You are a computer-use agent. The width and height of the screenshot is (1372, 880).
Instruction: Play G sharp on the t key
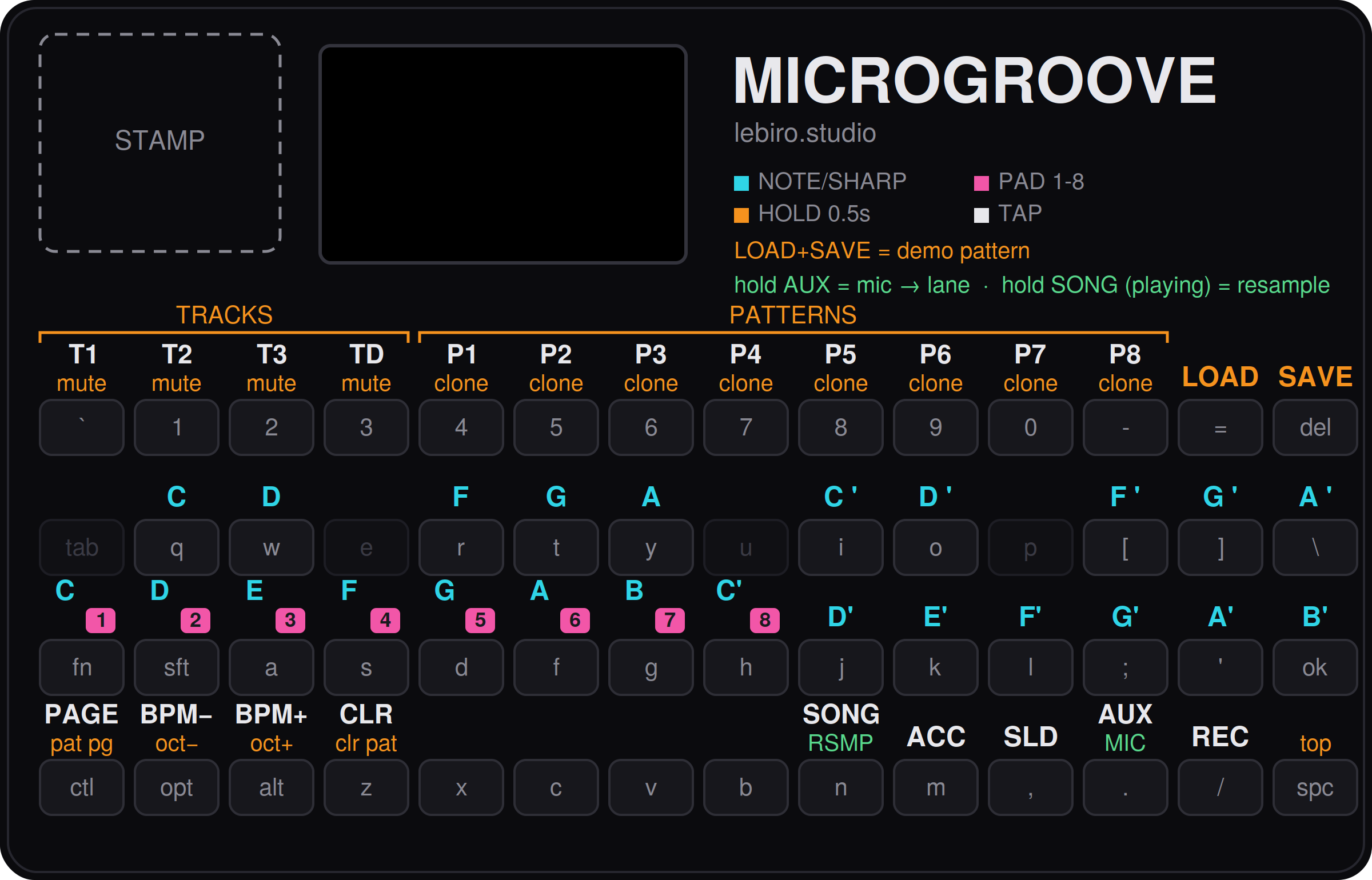(556, 547)
